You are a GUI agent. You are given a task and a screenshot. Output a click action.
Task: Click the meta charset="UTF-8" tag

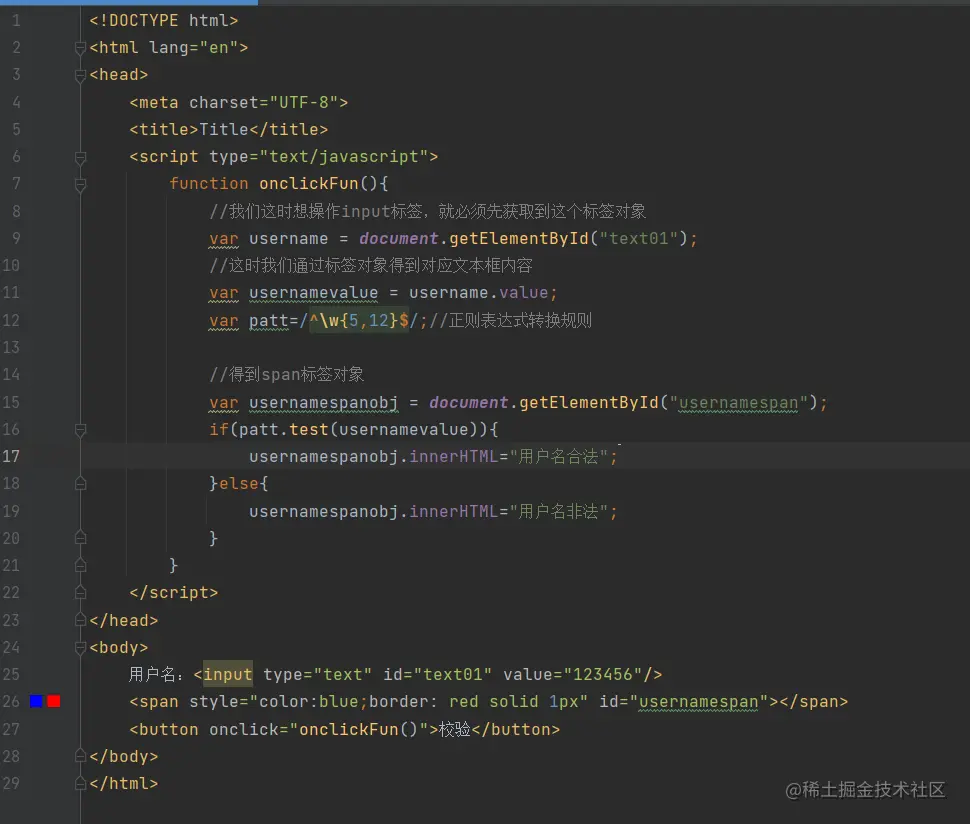pyautogui.click(x=239, y=102)
